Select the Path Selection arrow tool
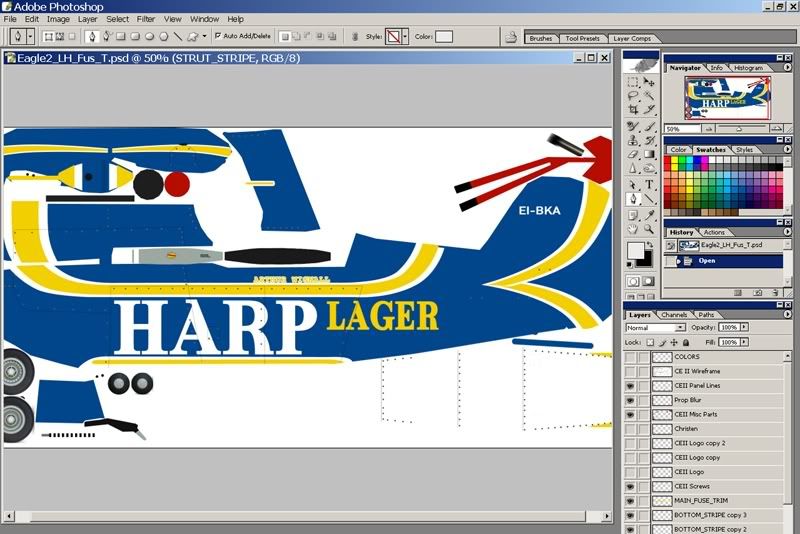Screen dimensions: 800x534 pyautogui.click(x=633, y=185)
